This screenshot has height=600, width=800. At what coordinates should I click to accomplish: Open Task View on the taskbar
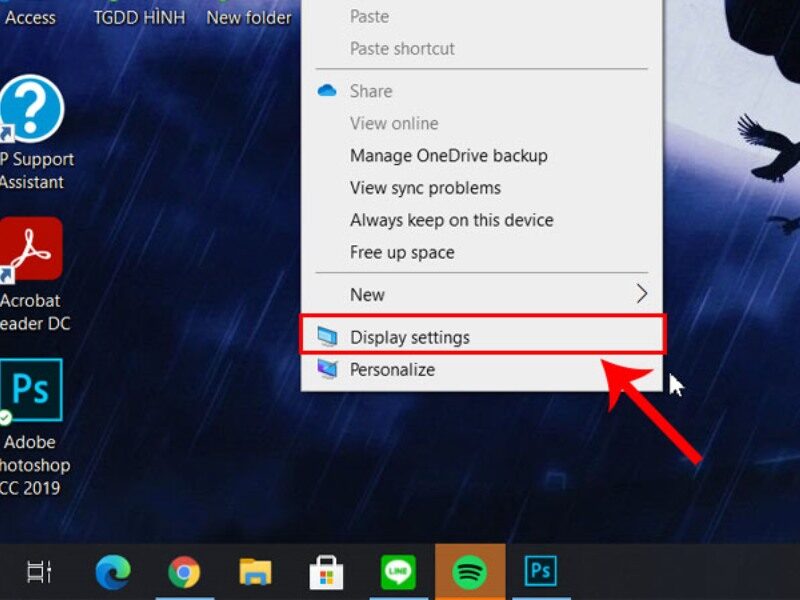tap(38, 571)
